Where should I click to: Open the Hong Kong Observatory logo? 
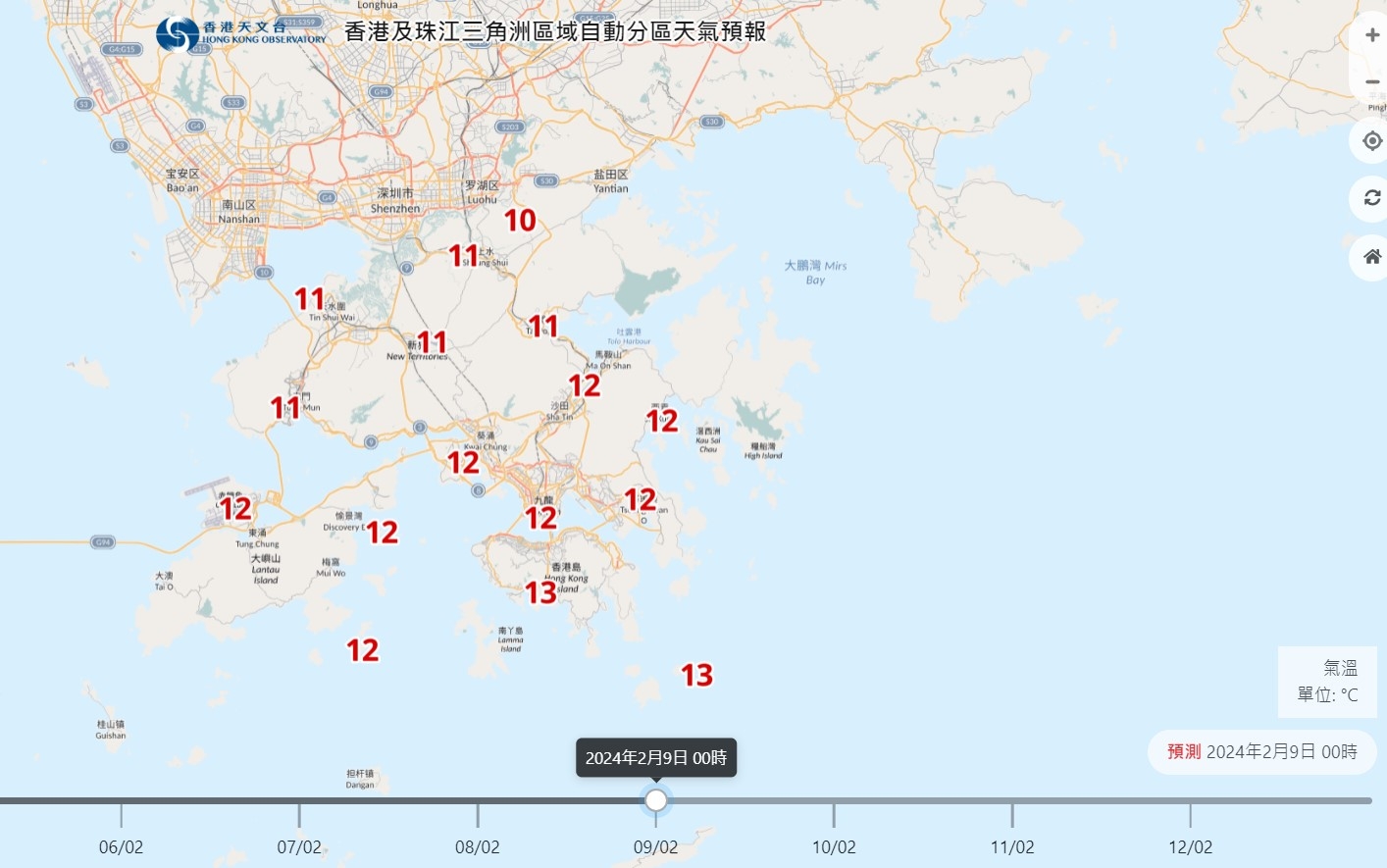(241, 34)
